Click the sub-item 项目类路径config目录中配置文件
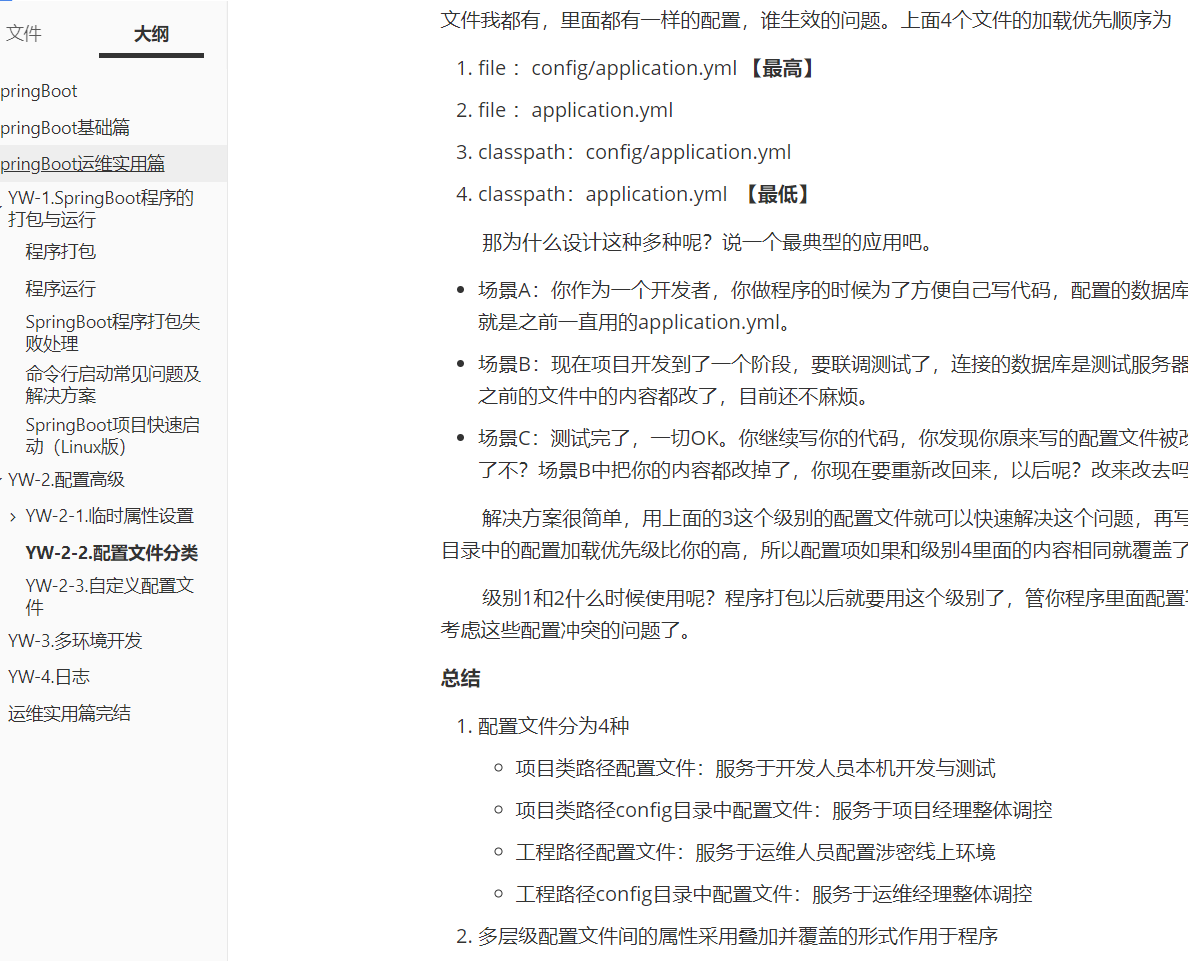 [784, 810]
